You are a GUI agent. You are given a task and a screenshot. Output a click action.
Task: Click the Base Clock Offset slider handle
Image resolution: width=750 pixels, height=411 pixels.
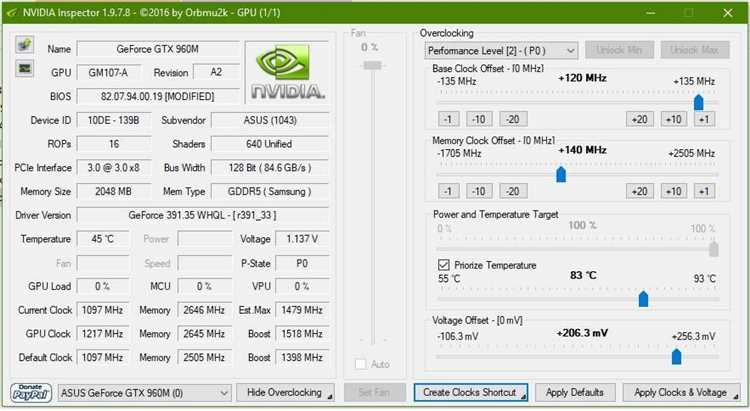698,102
